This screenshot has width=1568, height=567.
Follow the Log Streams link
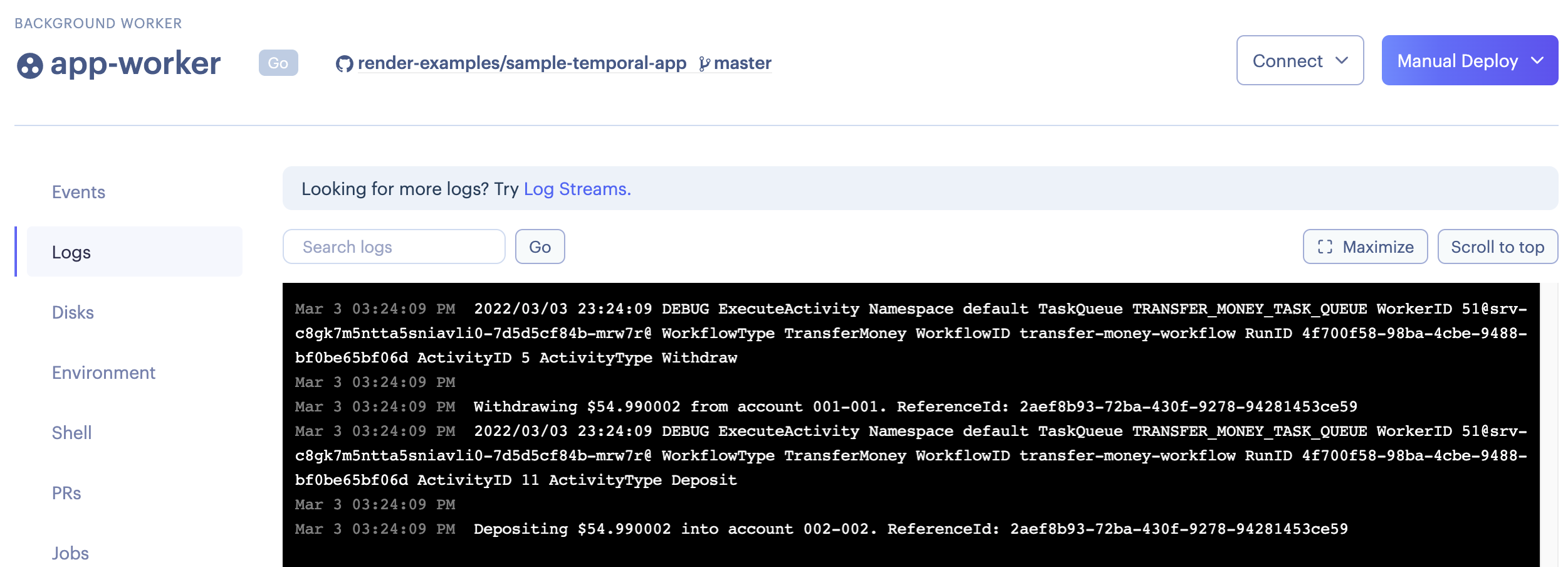pyautogui.click(x=577, y=189)
